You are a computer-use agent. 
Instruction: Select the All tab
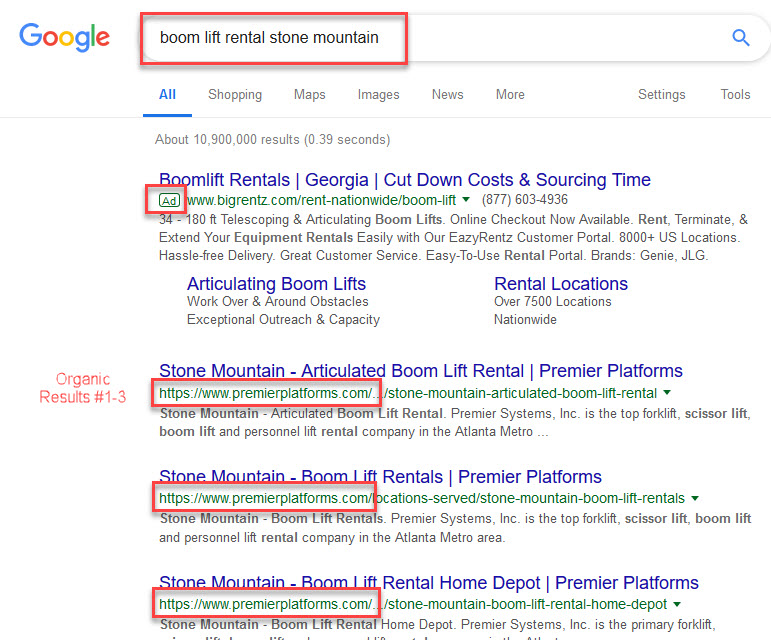[x=167, y=94]
